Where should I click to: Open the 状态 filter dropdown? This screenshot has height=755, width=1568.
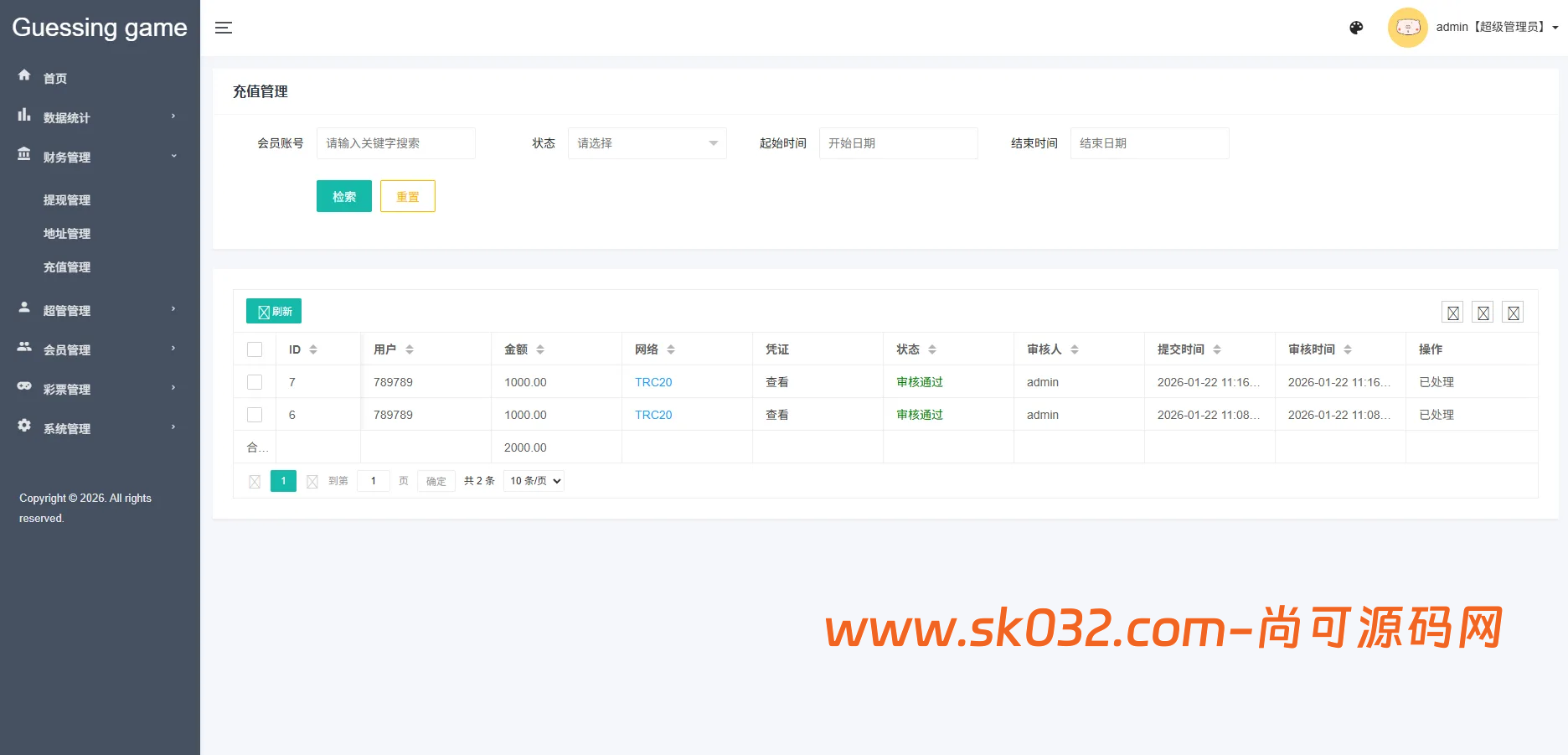pyautogui.click(x=647, y=143)
